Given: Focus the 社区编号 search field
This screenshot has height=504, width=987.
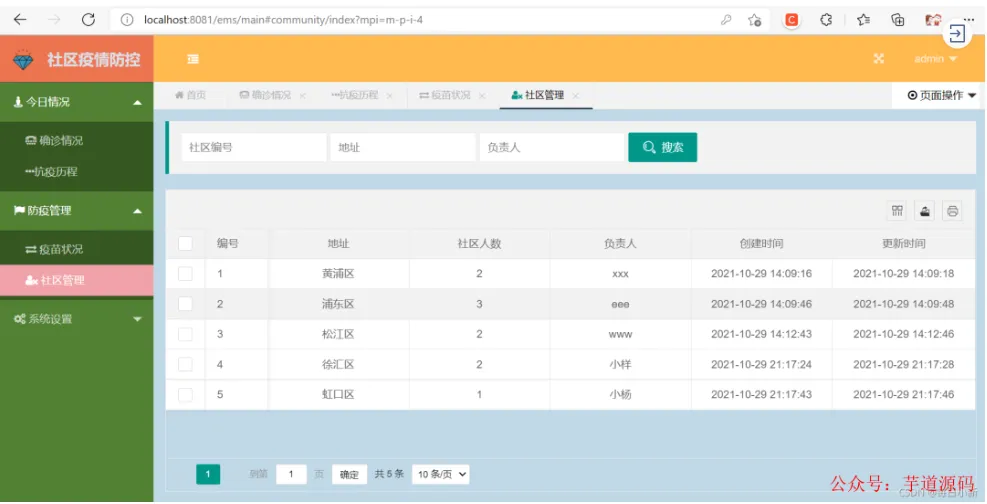Looking at the screenshot, I should coord(254,147).
